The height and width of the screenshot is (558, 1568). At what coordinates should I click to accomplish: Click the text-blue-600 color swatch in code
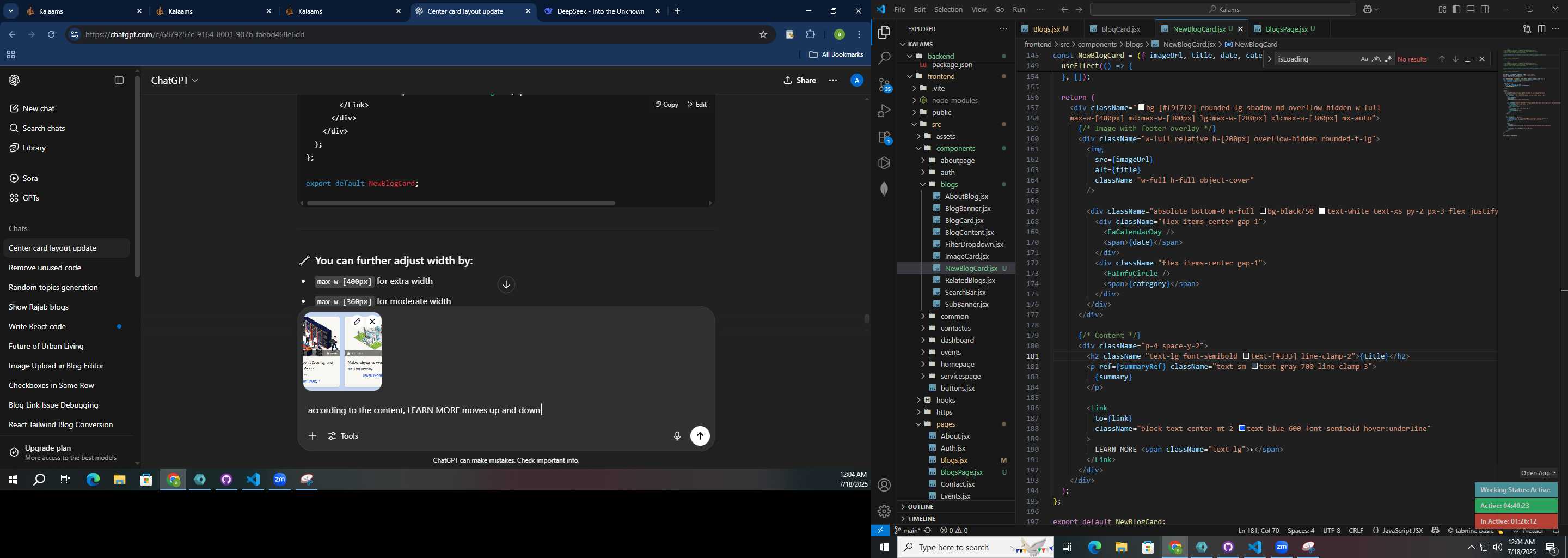point(1242,429)
